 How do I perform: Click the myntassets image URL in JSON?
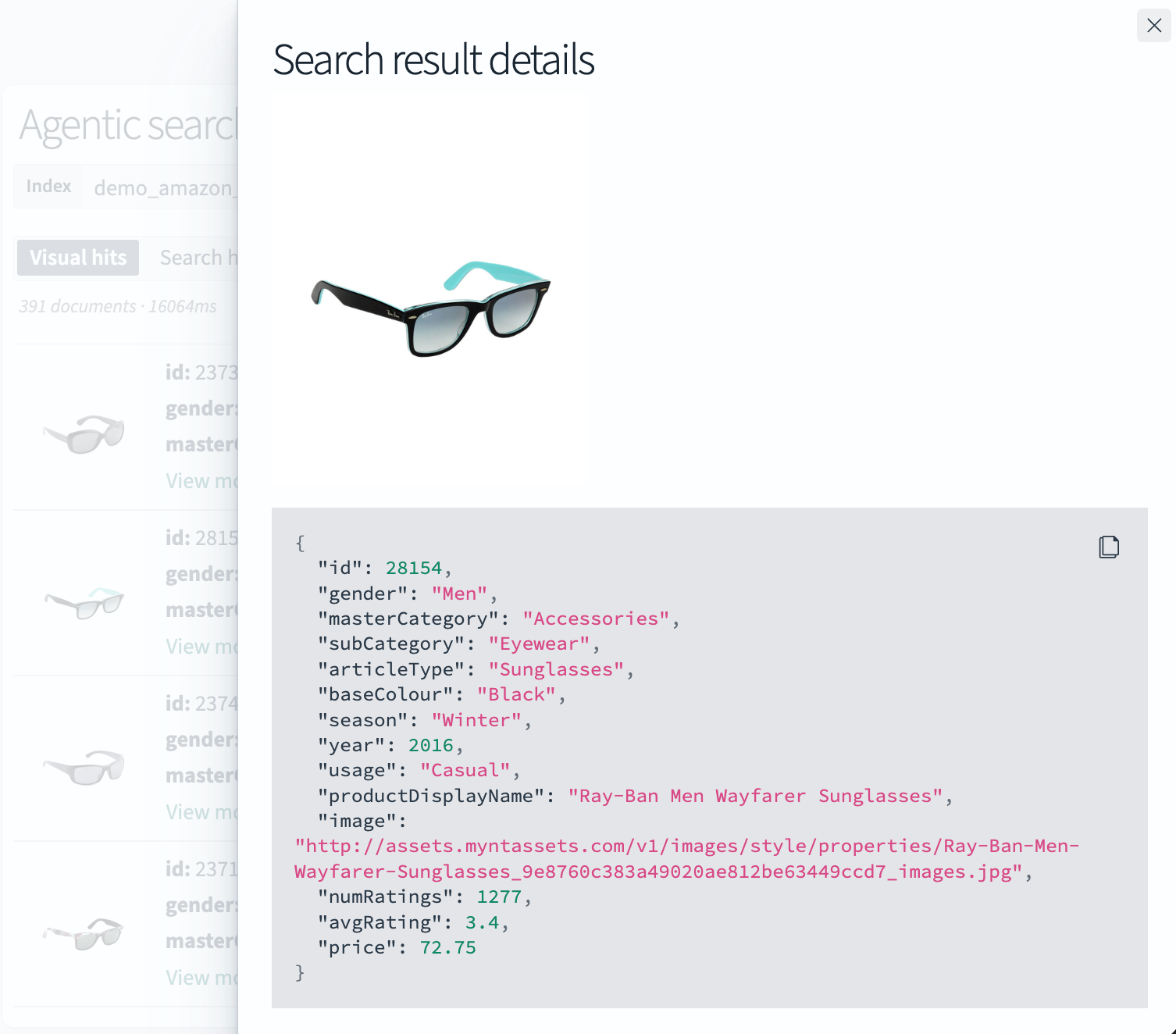[686, 859]
